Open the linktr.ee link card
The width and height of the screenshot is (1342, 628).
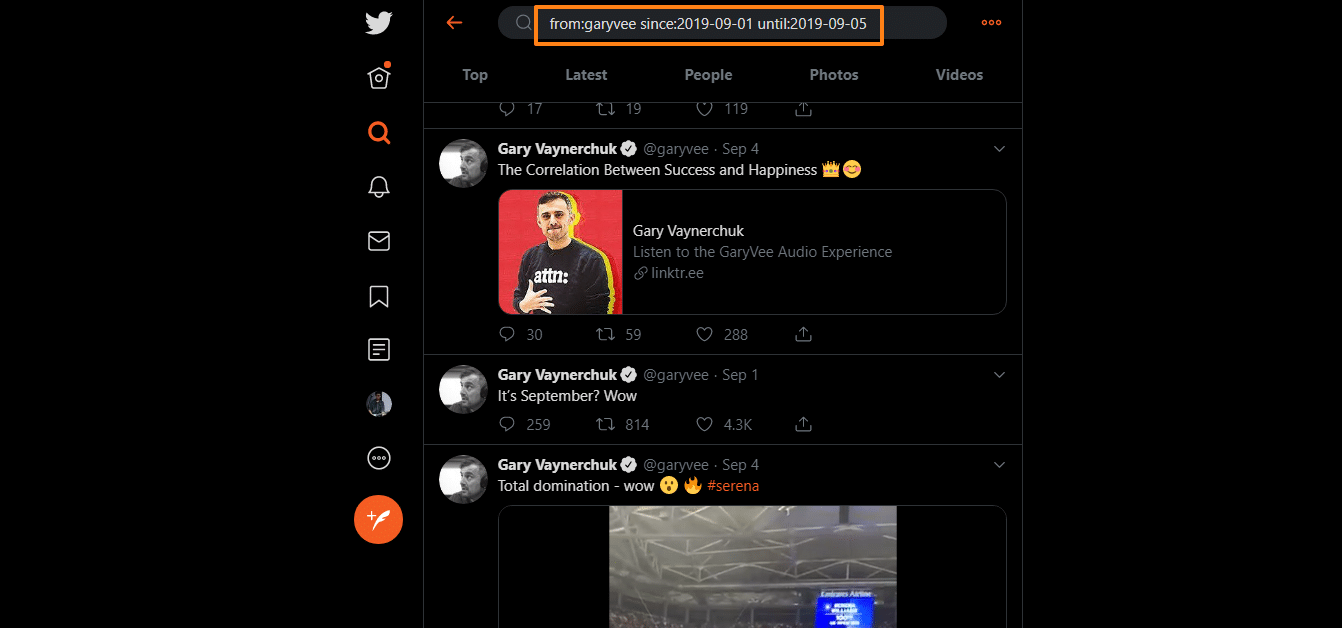(752, 252)
